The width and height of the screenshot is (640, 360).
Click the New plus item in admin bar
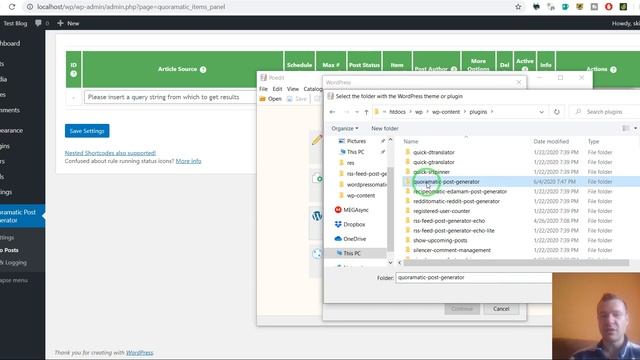[68, 23]
